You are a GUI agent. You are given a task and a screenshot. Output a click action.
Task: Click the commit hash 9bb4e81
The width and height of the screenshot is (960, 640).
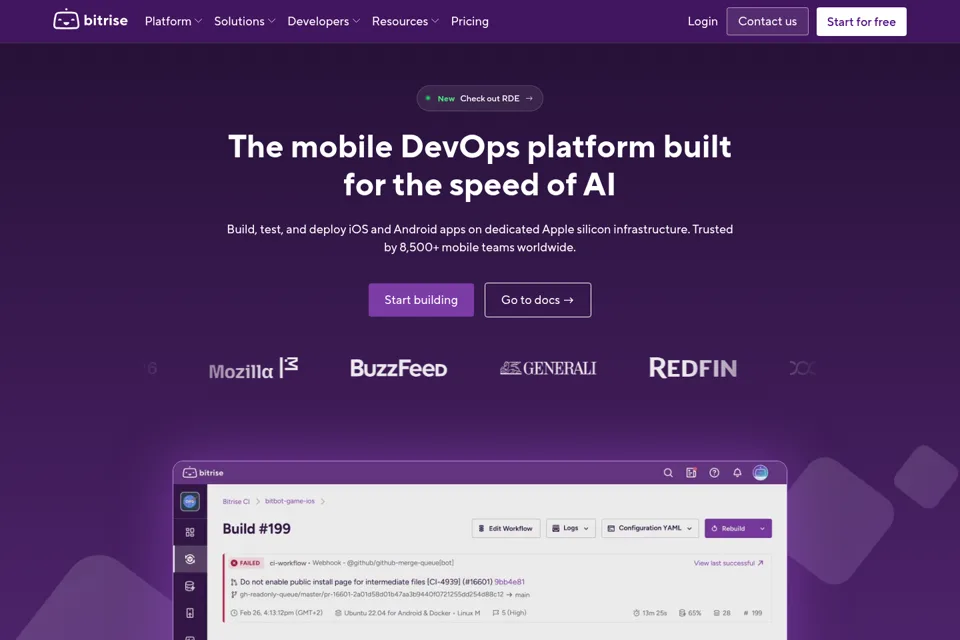point(509,582)
